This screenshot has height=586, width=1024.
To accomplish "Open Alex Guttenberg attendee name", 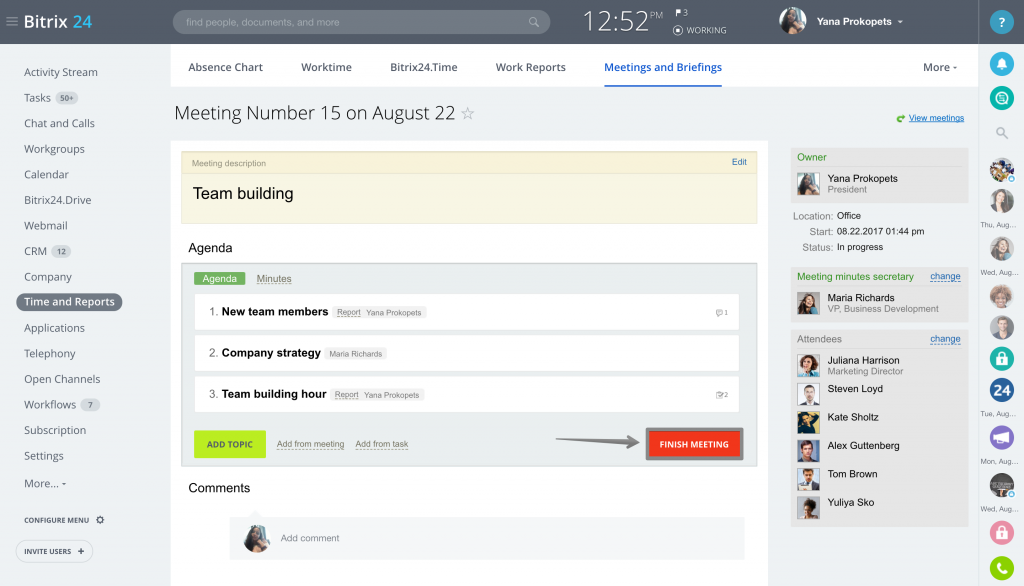I will click(x=863, y=446).
